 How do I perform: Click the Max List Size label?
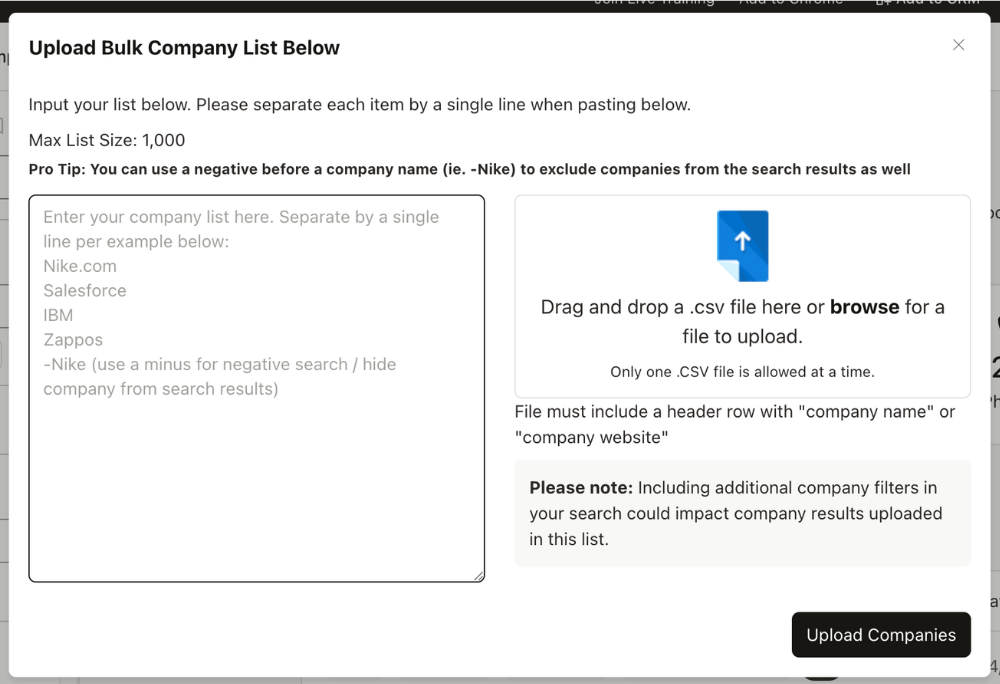click(x=107, y=140)
